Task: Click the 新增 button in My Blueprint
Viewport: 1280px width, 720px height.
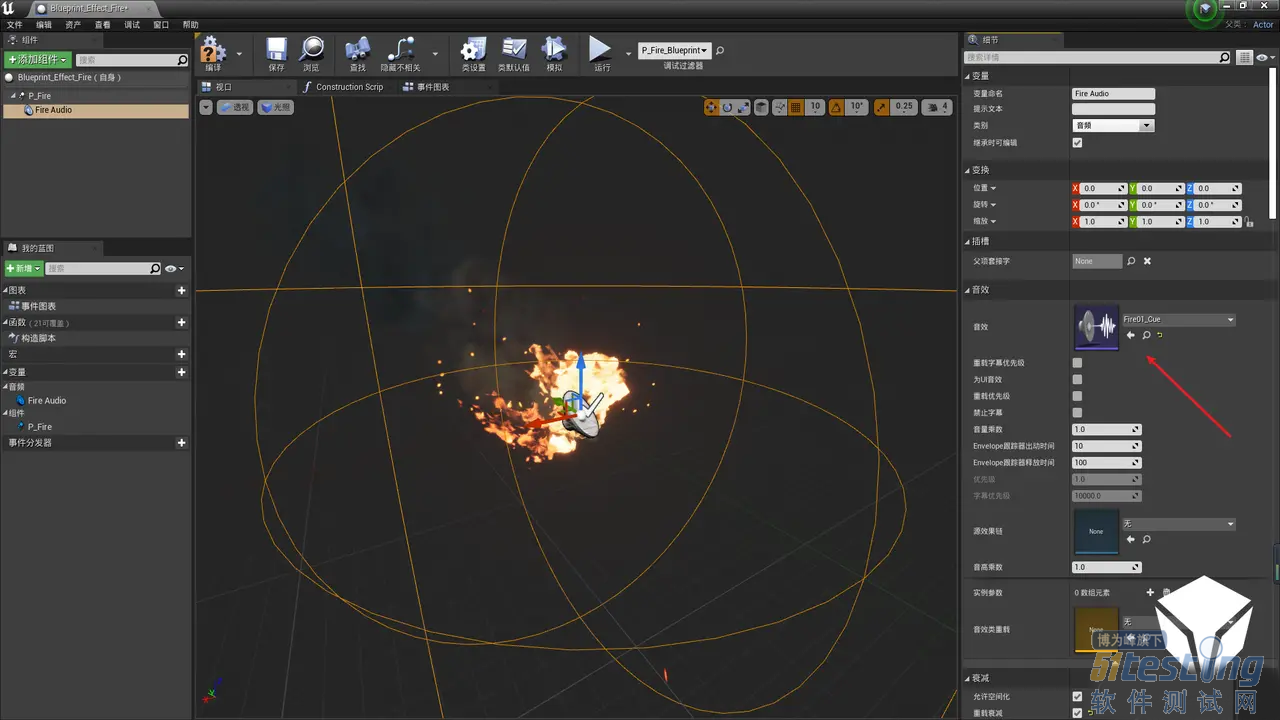Action: [x=24, y=269]
